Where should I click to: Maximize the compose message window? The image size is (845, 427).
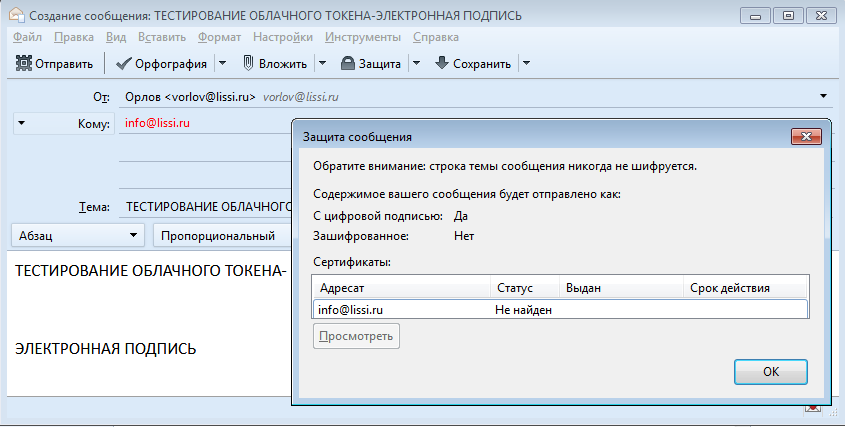tap(788, 16)
